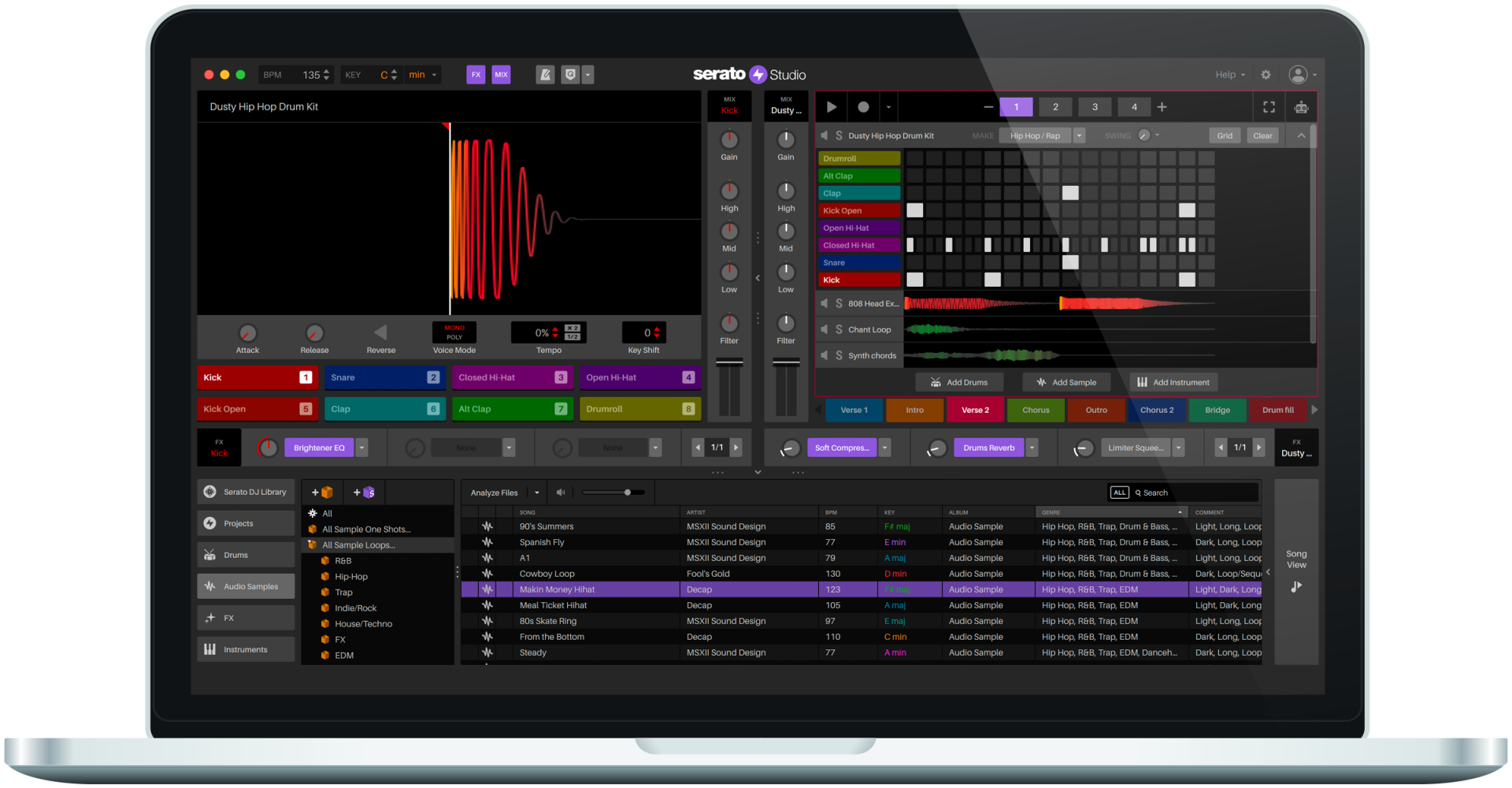Select the Drums library tab
This screenshot has height=788, width=1512.
click(x=246, y=555)
